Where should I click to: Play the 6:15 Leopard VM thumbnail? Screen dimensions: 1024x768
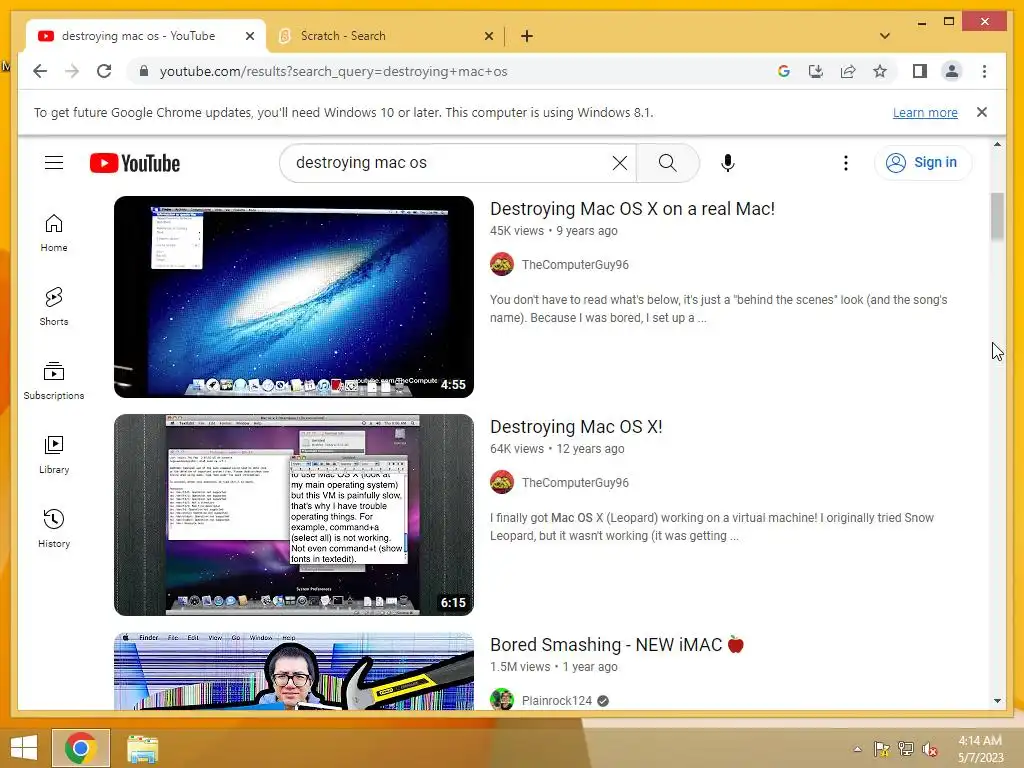coord(294,515)
